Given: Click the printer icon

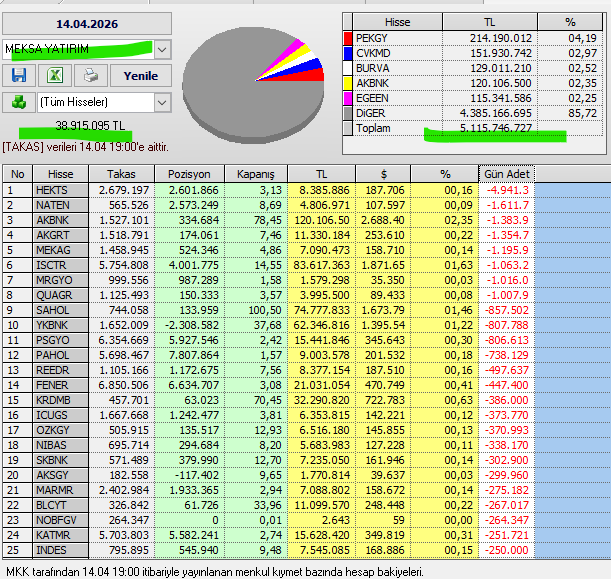Looking at the screenshot, I should tap(91, 76).
